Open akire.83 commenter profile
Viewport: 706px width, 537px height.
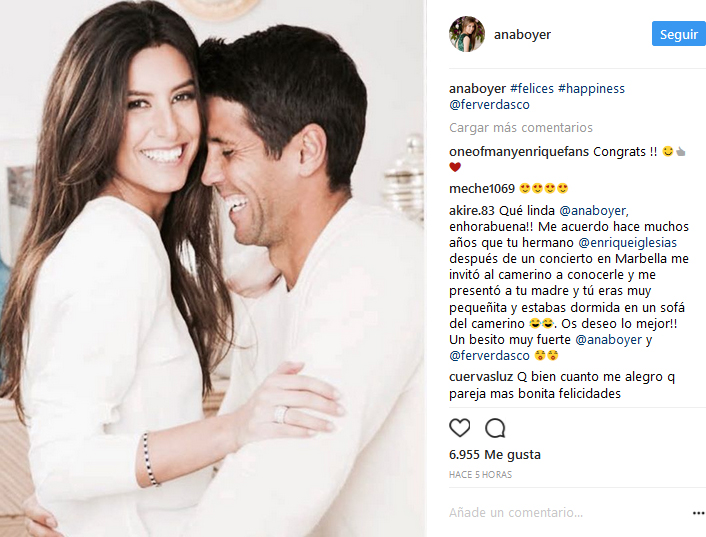tap(471, 211)
